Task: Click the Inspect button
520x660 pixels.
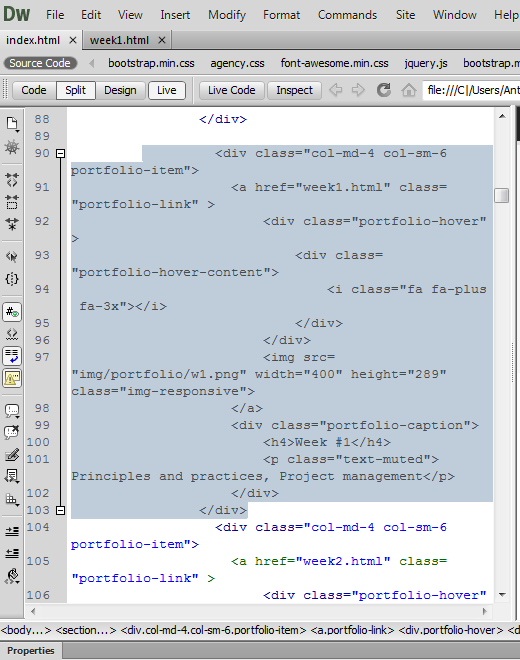Action: pos(294,90)
